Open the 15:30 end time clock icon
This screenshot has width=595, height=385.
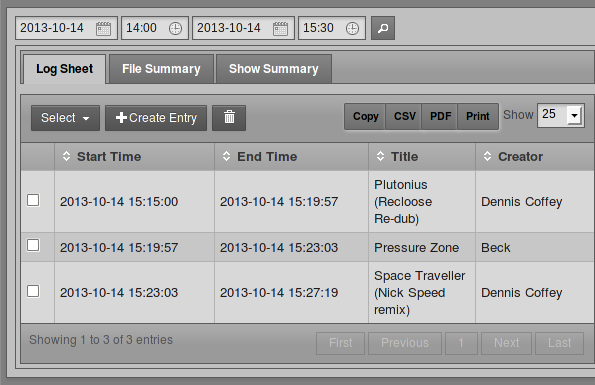353,28
